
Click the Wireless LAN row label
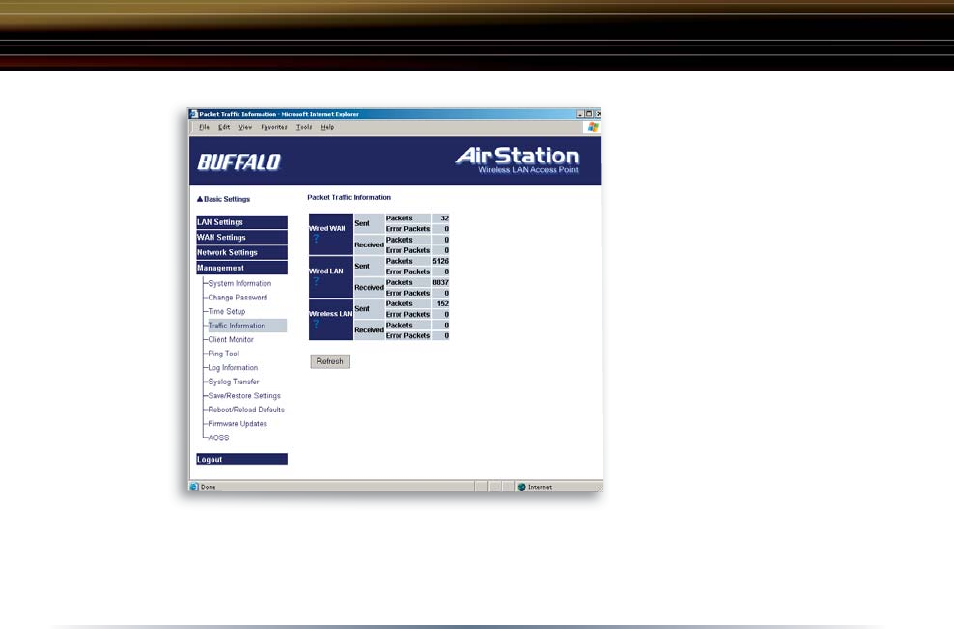[x=330, y=314]
